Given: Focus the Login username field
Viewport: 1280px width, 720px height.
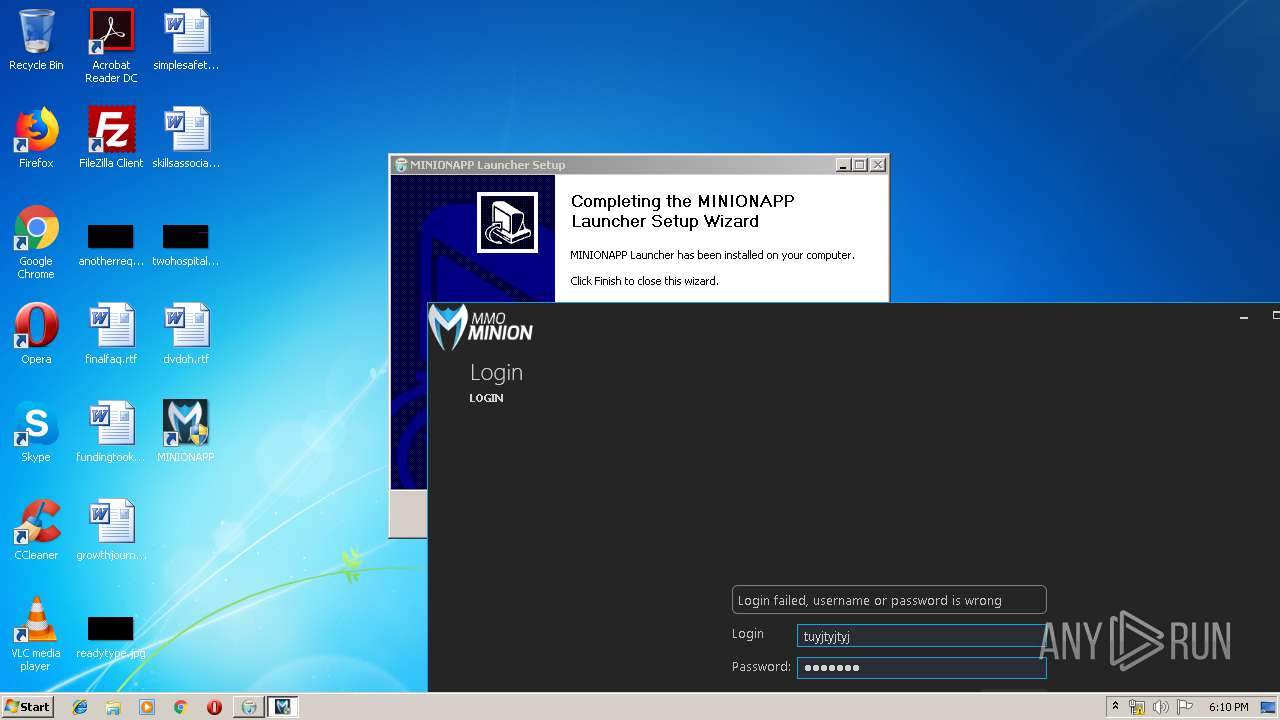Looking at the screenshot, I should point(921,636).
